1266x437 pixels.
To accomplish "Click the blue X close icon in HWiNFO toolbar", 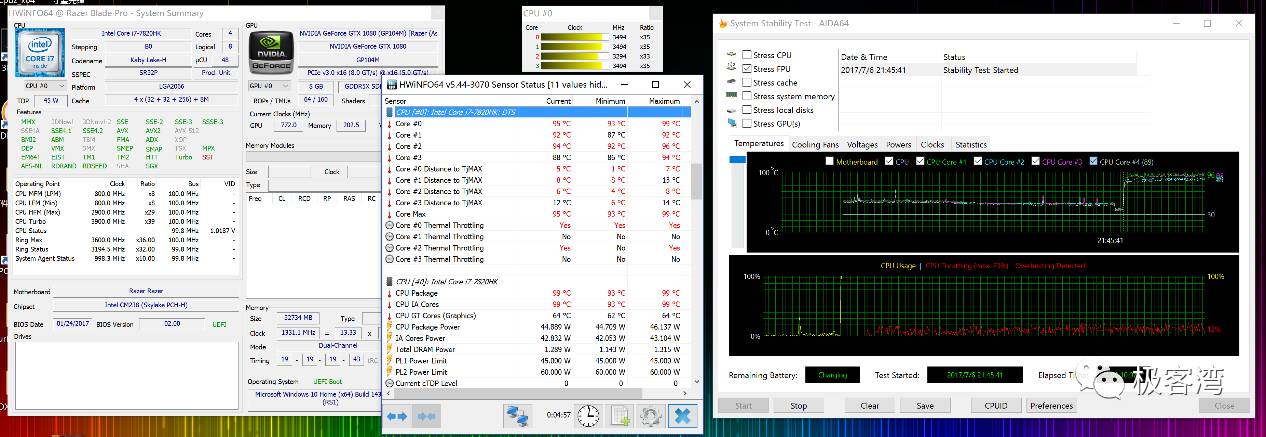I will (683, 415).
